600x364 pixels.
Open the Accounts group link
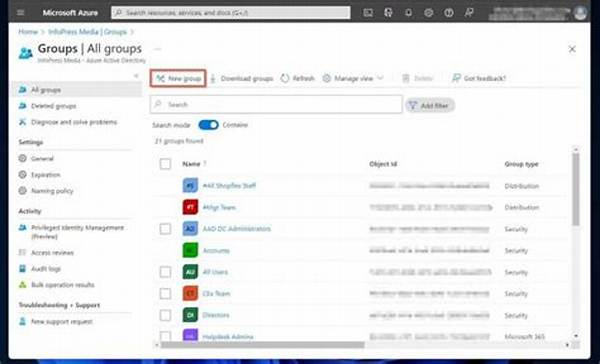(216, 251)
